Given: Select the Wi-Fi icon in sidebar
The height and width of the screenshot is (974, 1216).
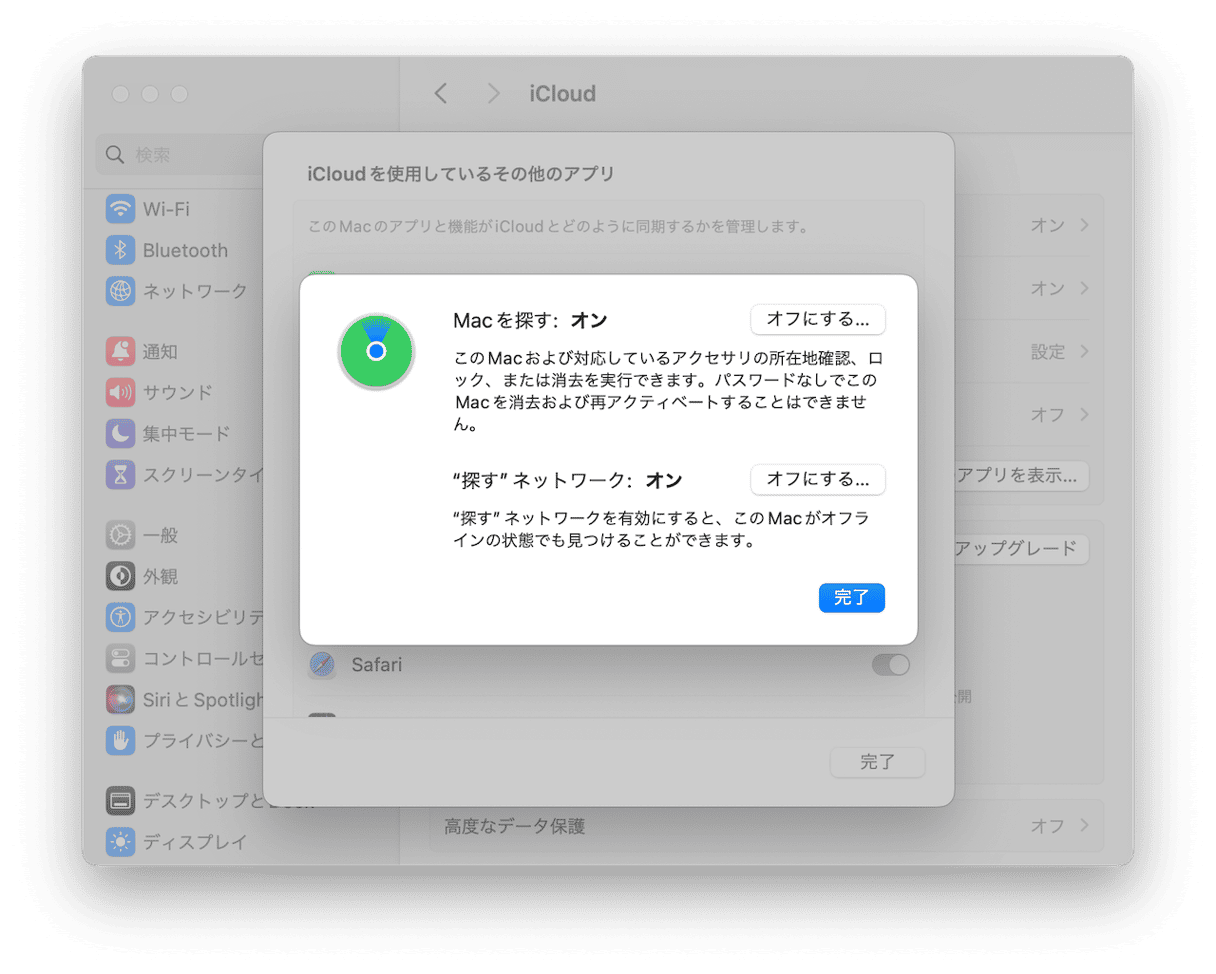Looking at the screenshot, I should pyautogui.click(x=121, y=210).
